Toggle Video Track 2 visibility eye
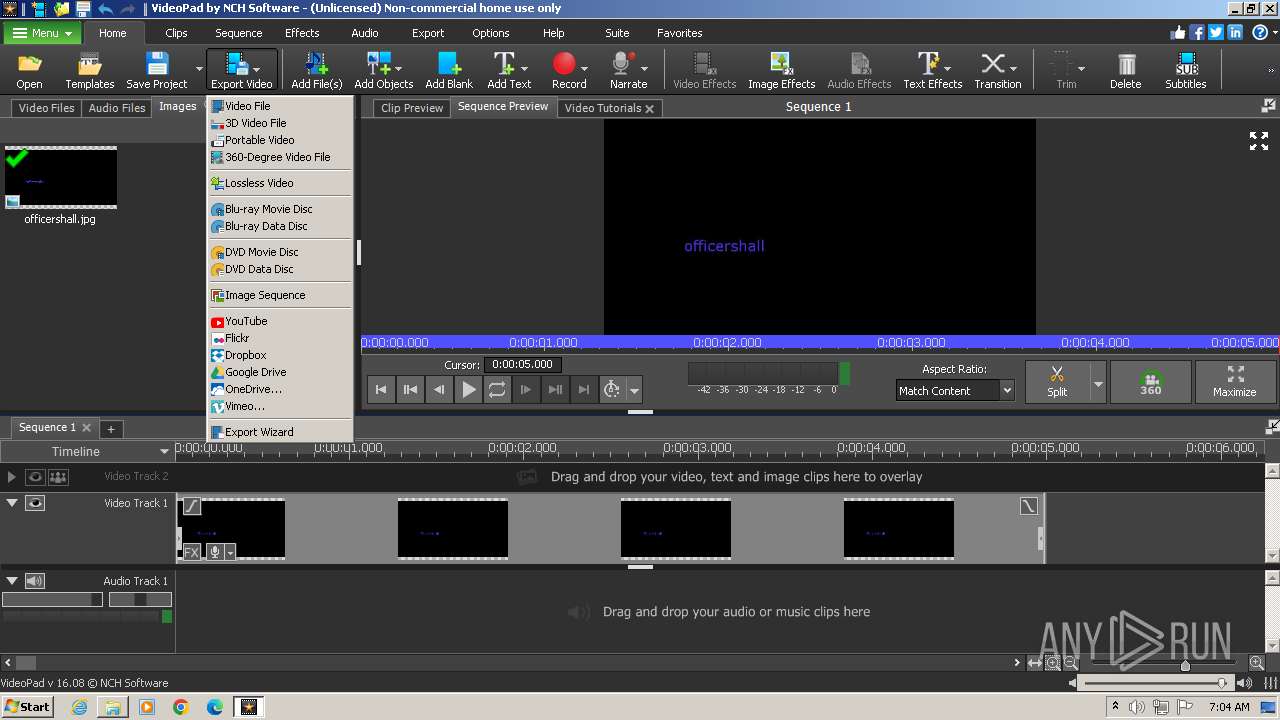1280x720 pixels. click(x=35, y=477)
